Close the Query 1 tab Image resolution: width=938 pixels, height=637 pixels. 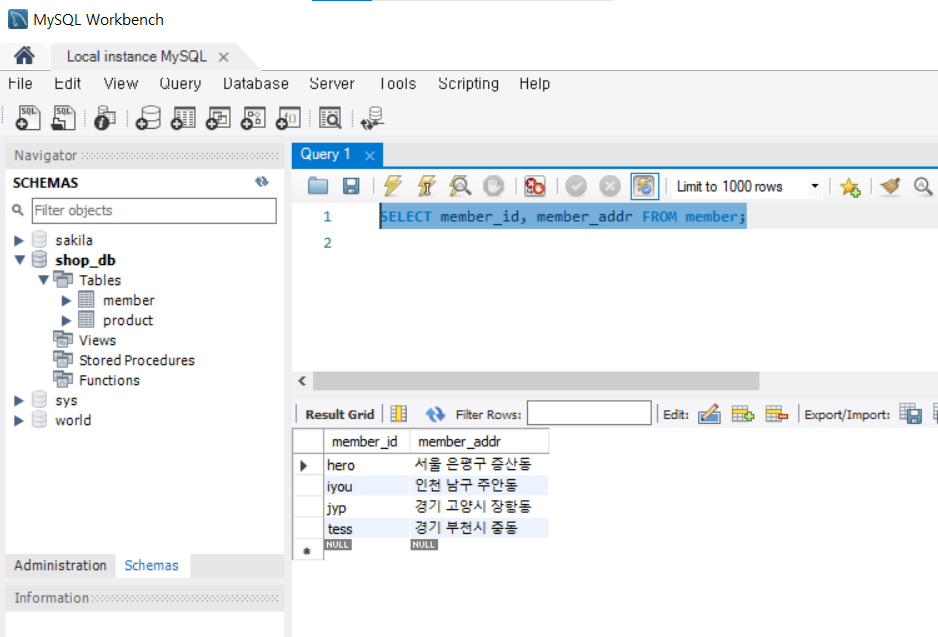click(x=370, y=156)
